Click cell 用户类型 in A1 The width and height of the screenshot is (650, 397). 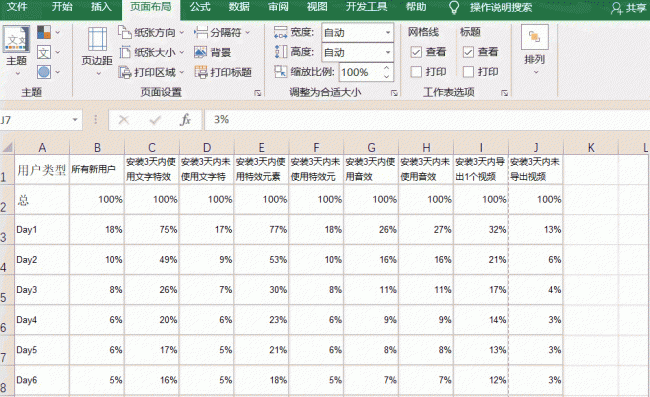click(x=41, y=169)
